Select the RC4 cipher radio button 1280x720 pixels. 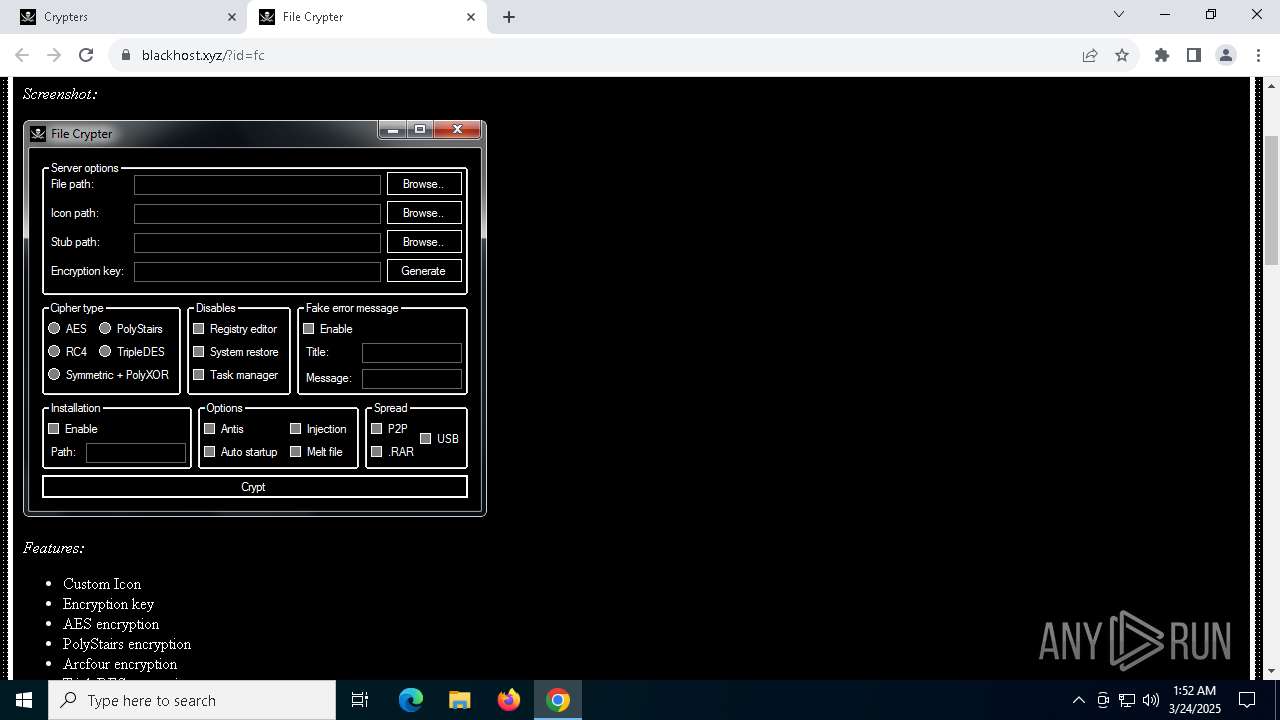(54, 351)
